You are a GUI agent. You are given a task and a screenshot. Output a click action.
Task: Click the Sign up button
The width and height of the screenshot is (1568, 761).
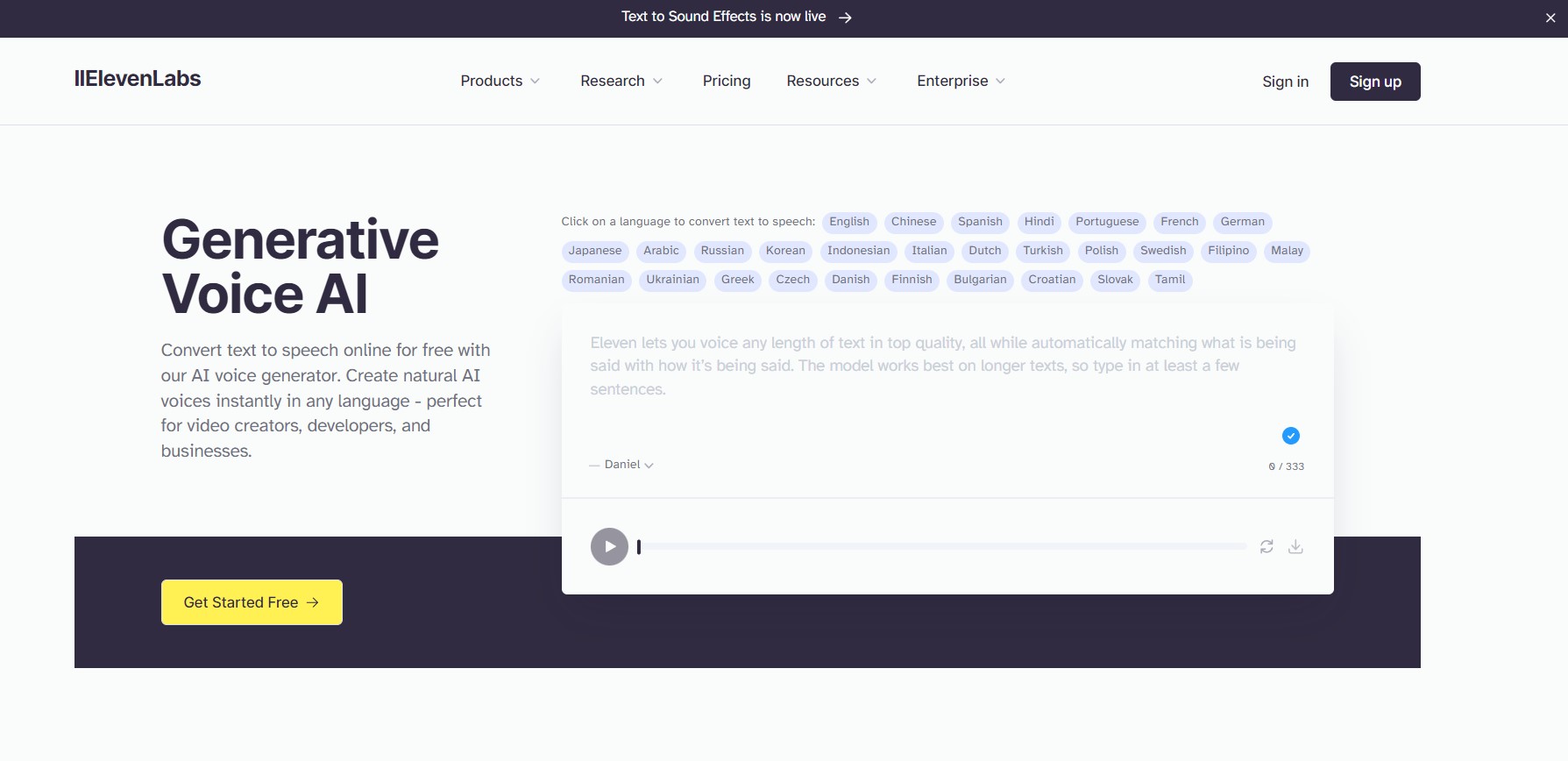[1375, 82]
